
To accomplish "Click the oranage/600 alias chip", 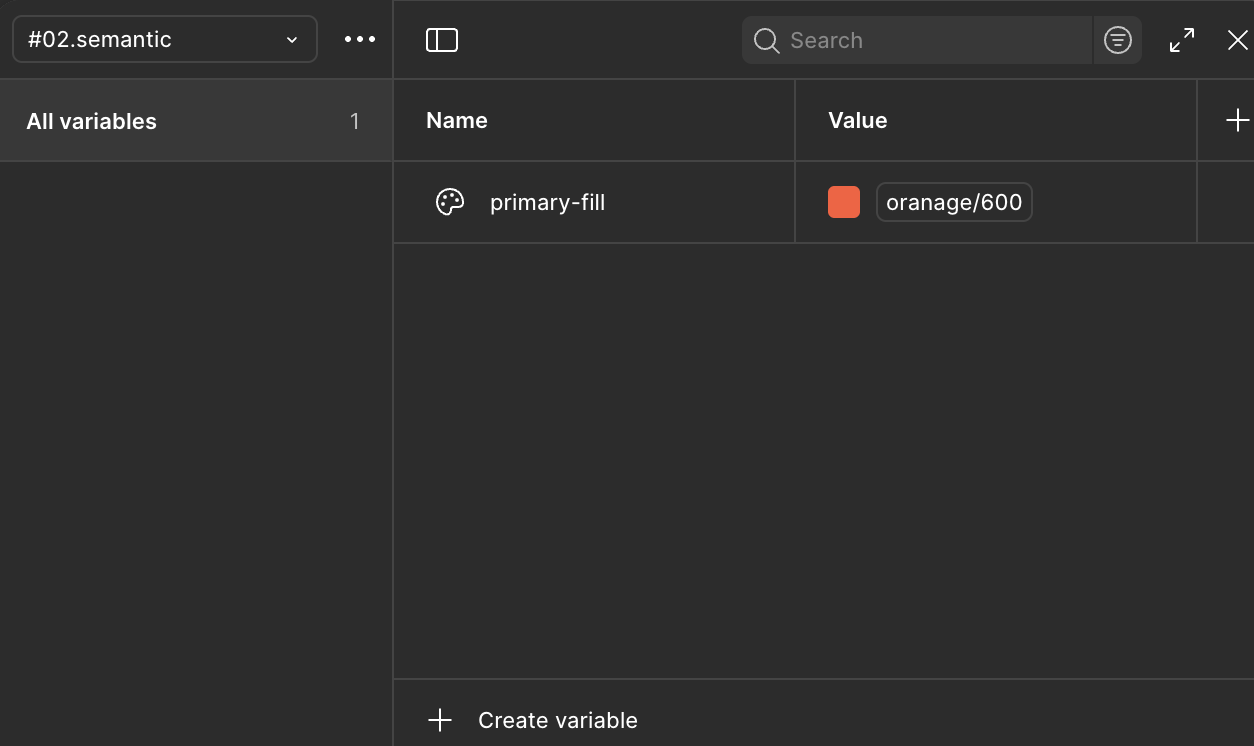I will click(954, 202).
